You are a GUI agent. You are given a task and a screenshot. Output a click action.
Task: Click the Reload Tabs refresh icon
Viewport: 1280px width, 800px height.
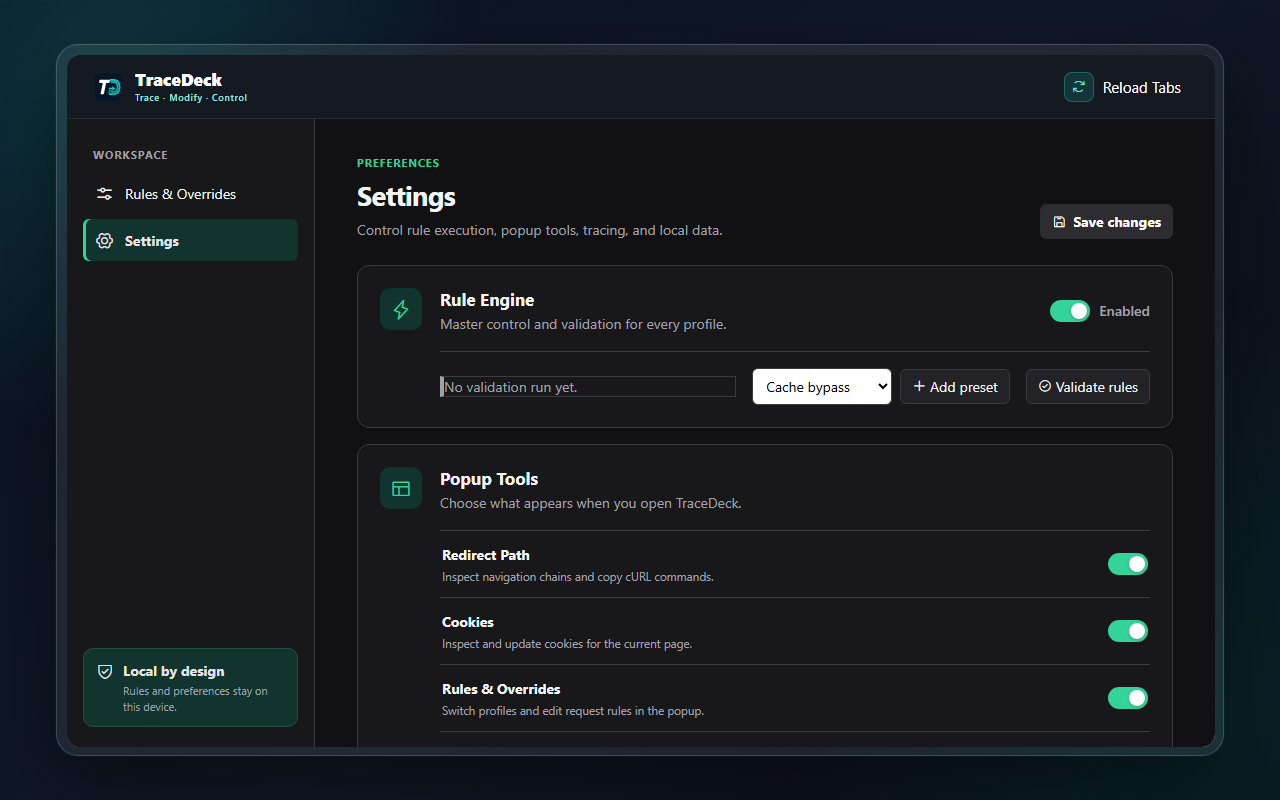tap(1079, 88)
